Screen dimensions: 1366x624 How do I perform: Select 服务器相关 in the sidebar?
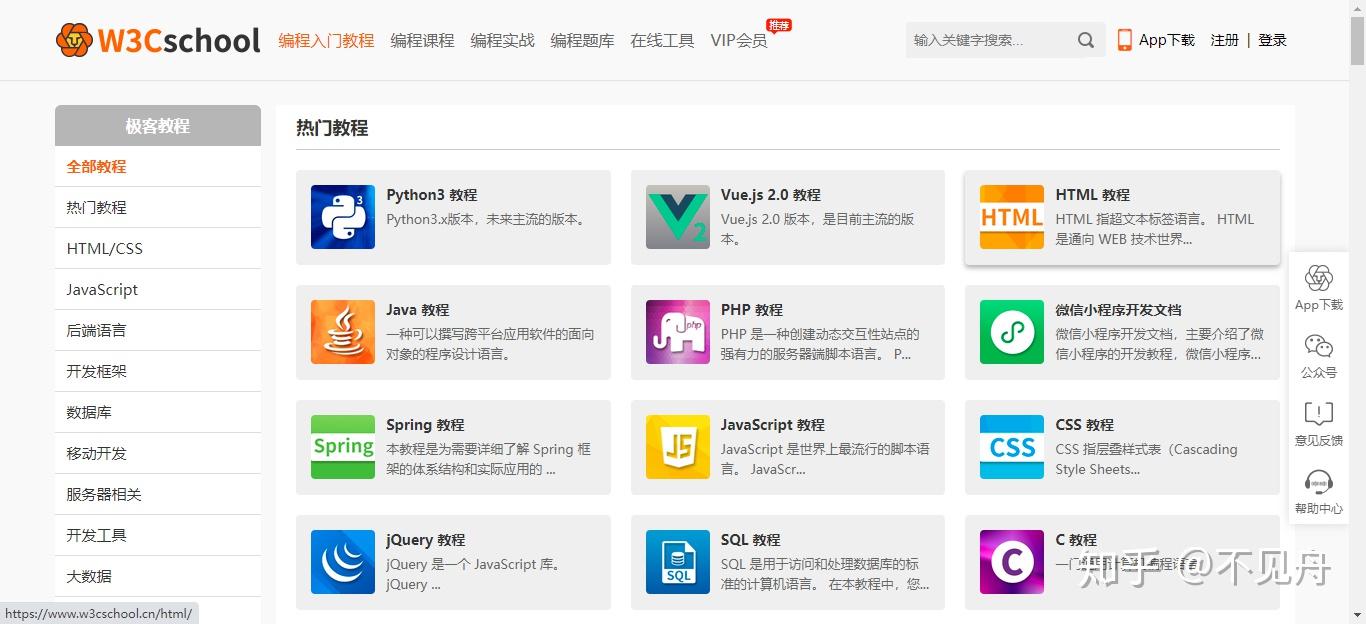(158, 495)
